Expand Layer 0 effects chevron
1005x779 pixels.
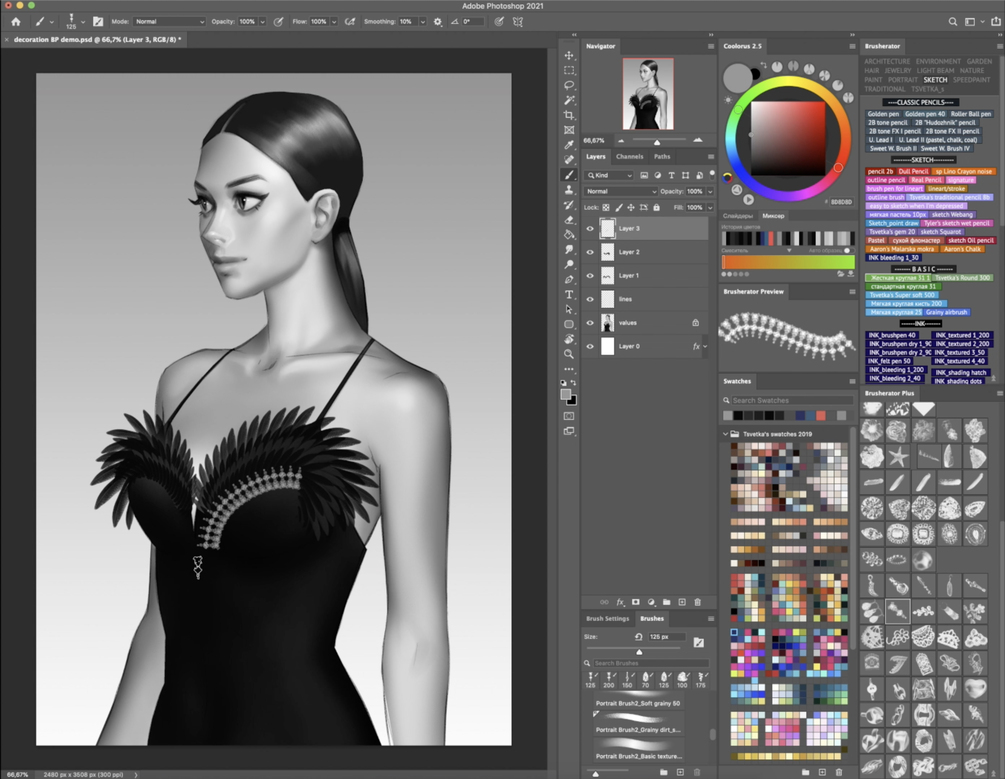pos(705,346)
